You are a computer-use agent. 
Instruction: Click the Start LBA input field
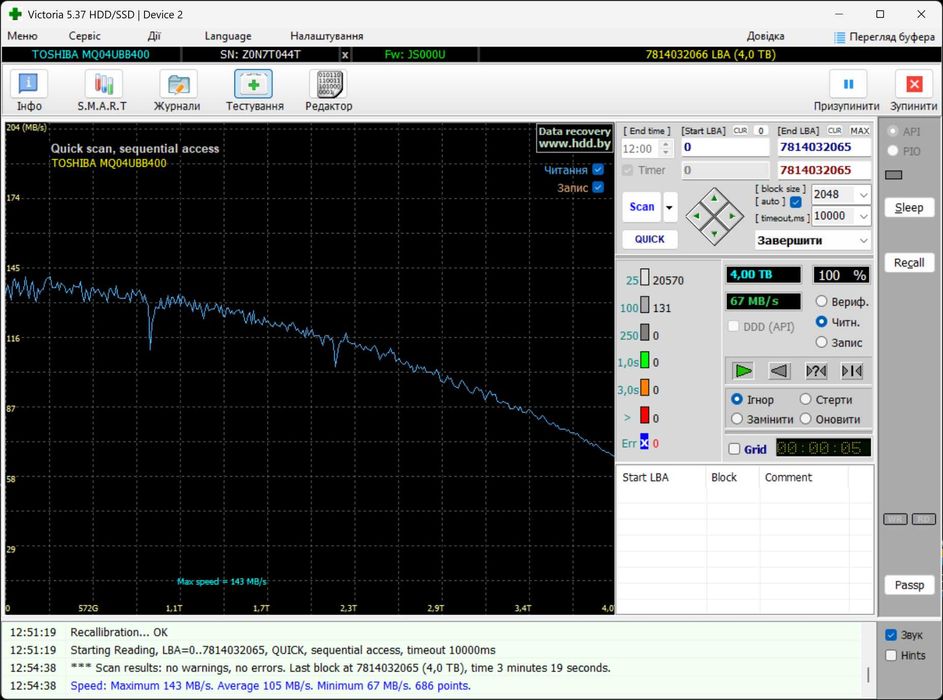click(x=725, y=147)
